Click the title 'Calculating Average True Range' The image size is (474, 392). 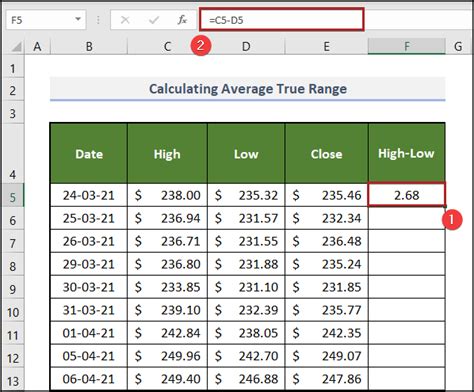point(248,89)
